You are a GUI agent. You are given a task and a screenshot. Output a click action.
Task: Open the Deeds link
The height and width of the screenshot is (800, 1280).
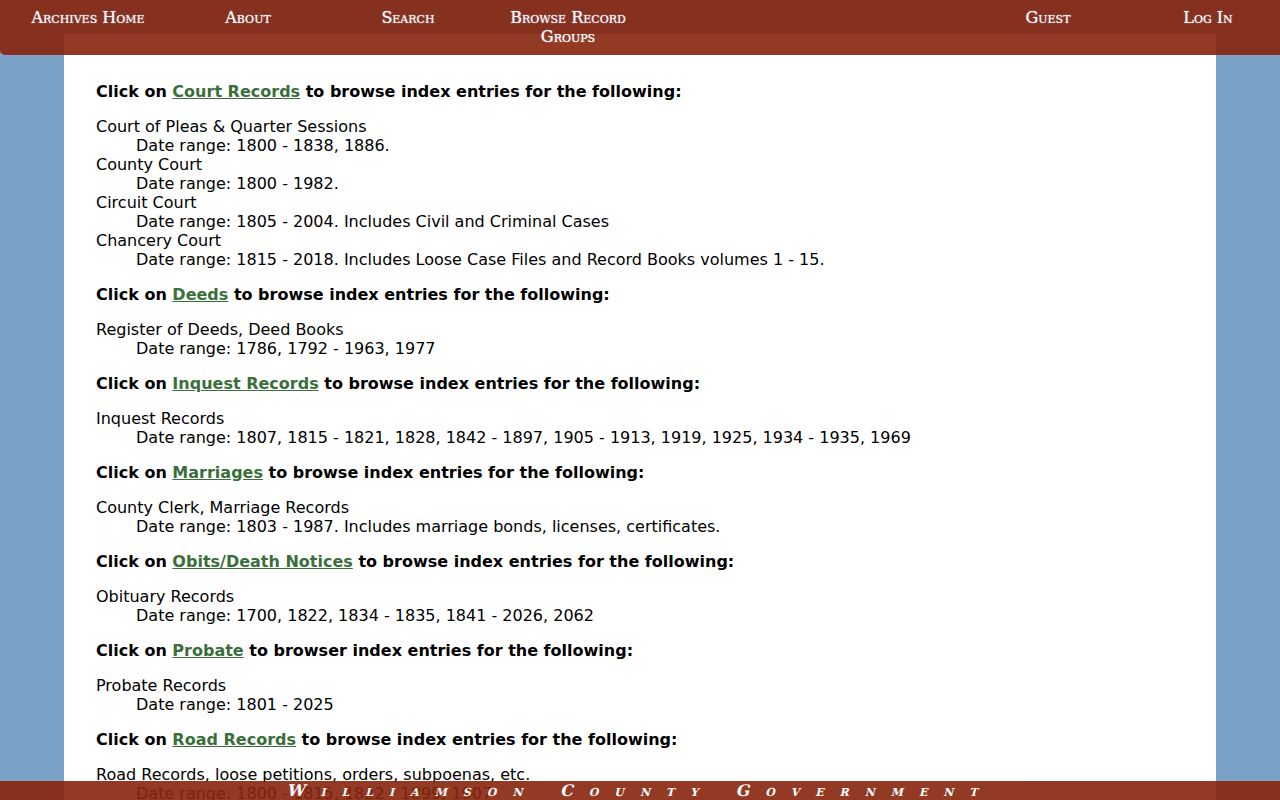click(x=200, y=294)
